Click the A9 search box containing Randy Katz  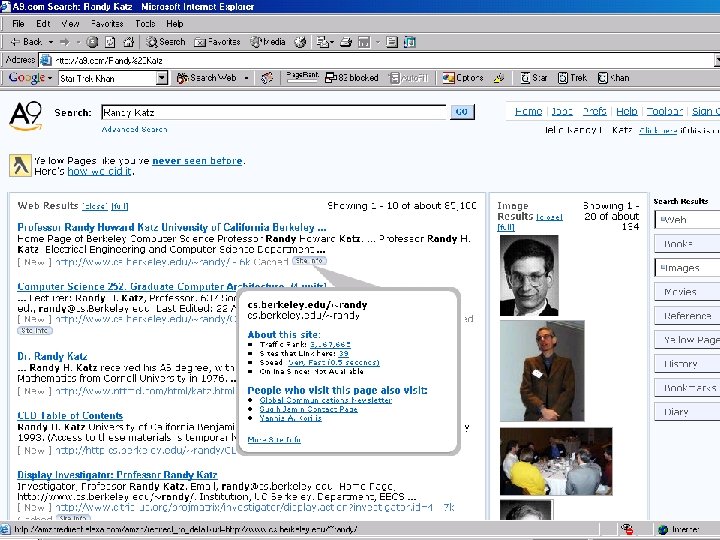(x=273, y=112)
